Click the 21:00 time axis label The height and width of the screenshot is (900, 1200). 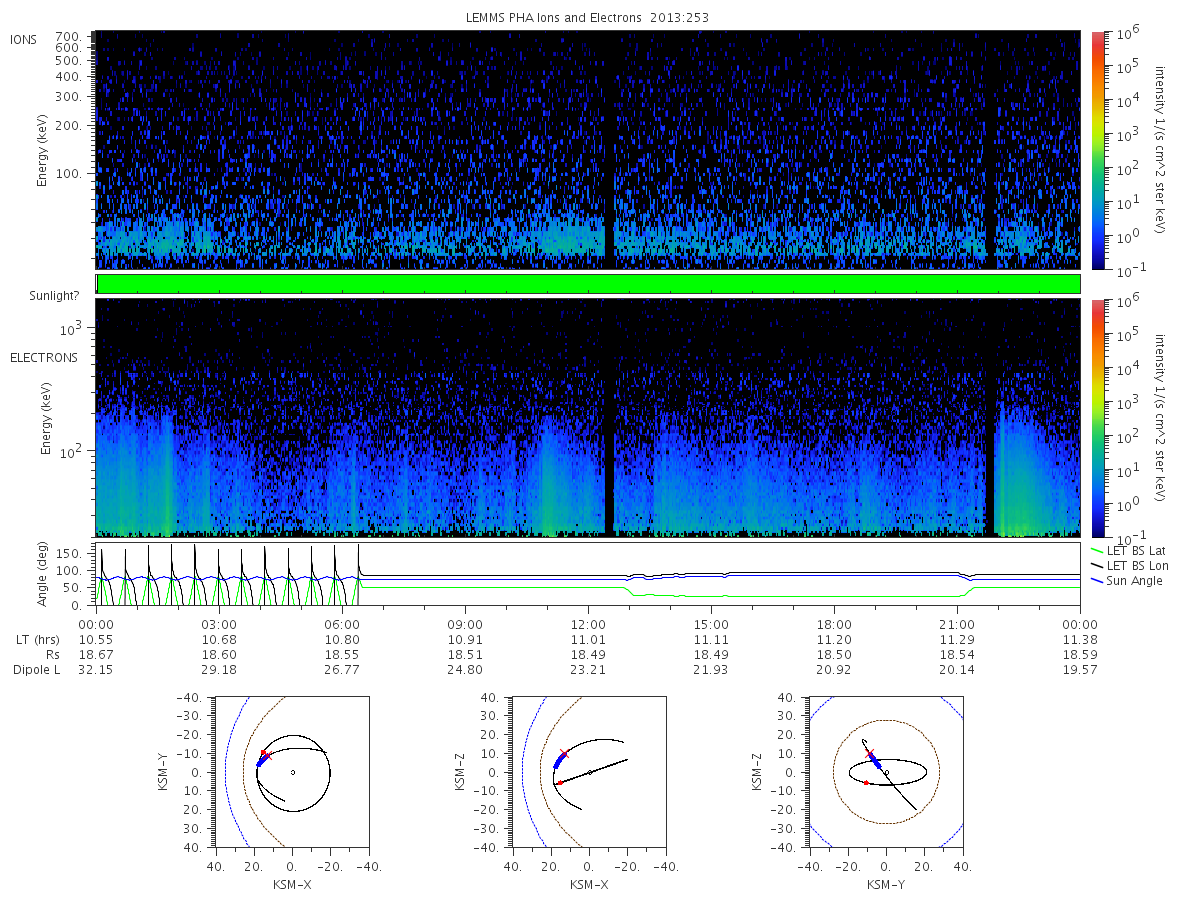(957, 622)
